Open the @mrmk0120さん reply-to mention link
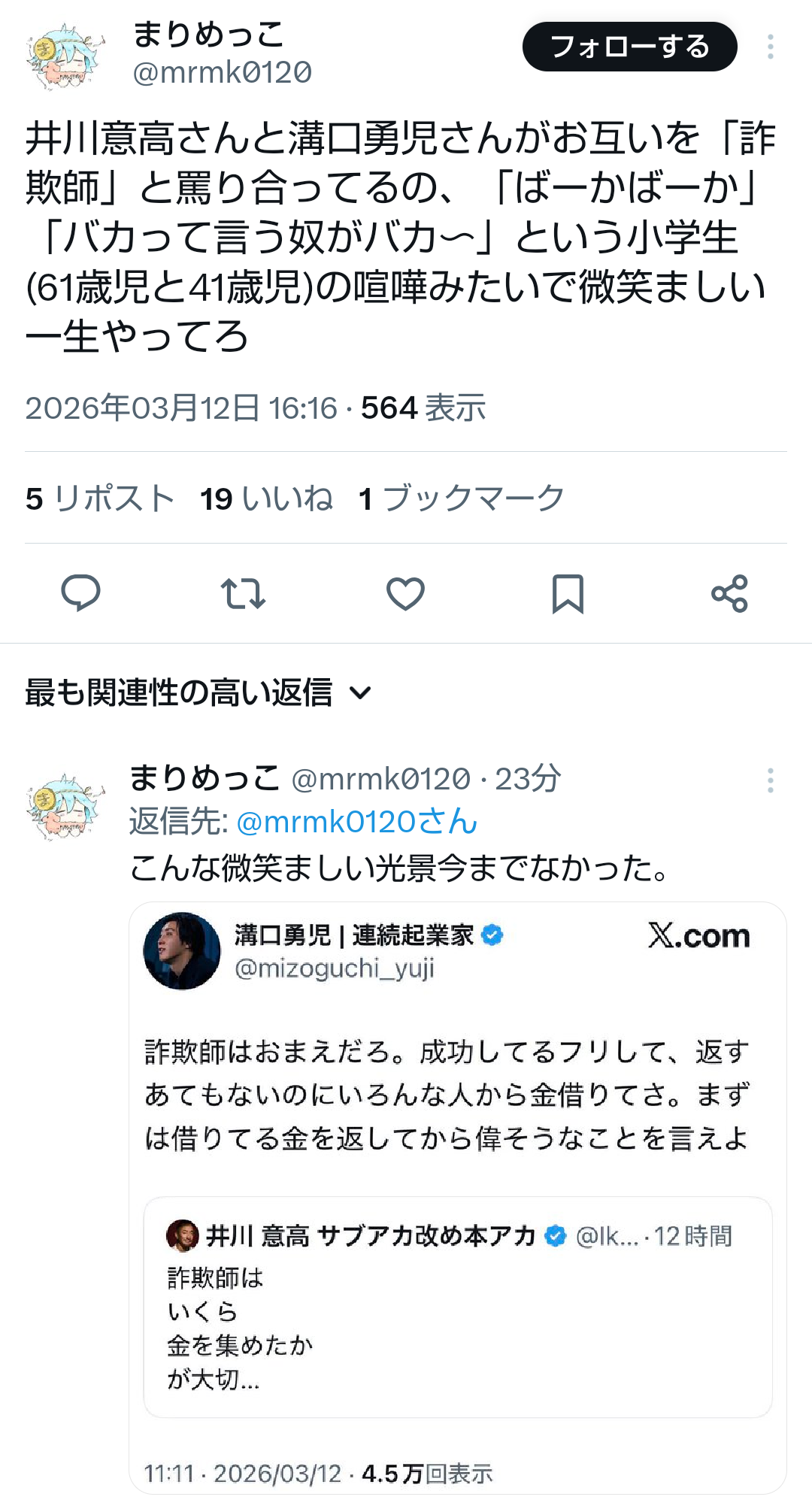 click(x=357, y=822)
